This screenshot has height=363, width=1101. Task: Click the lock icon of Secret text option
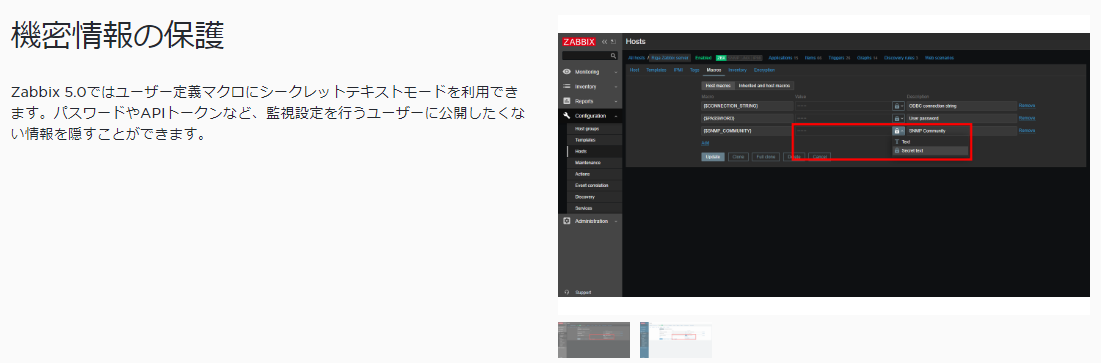897,151
